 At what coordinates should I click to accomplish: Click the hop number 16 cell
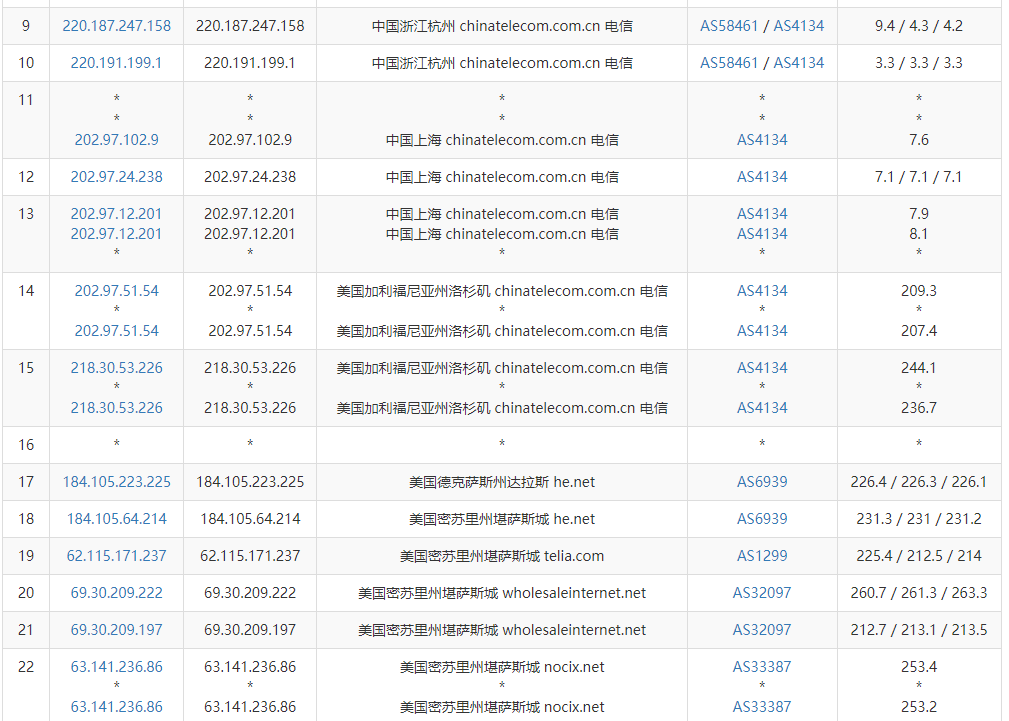coord(26,445)
